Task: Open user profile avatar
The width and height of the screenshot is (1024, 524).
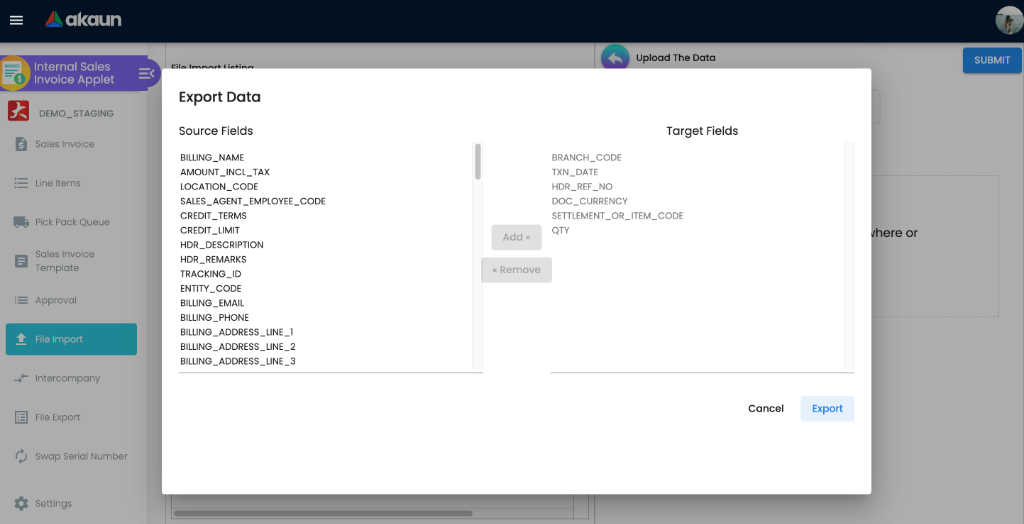Action: pyautogui.click(x=1008, y=20)
